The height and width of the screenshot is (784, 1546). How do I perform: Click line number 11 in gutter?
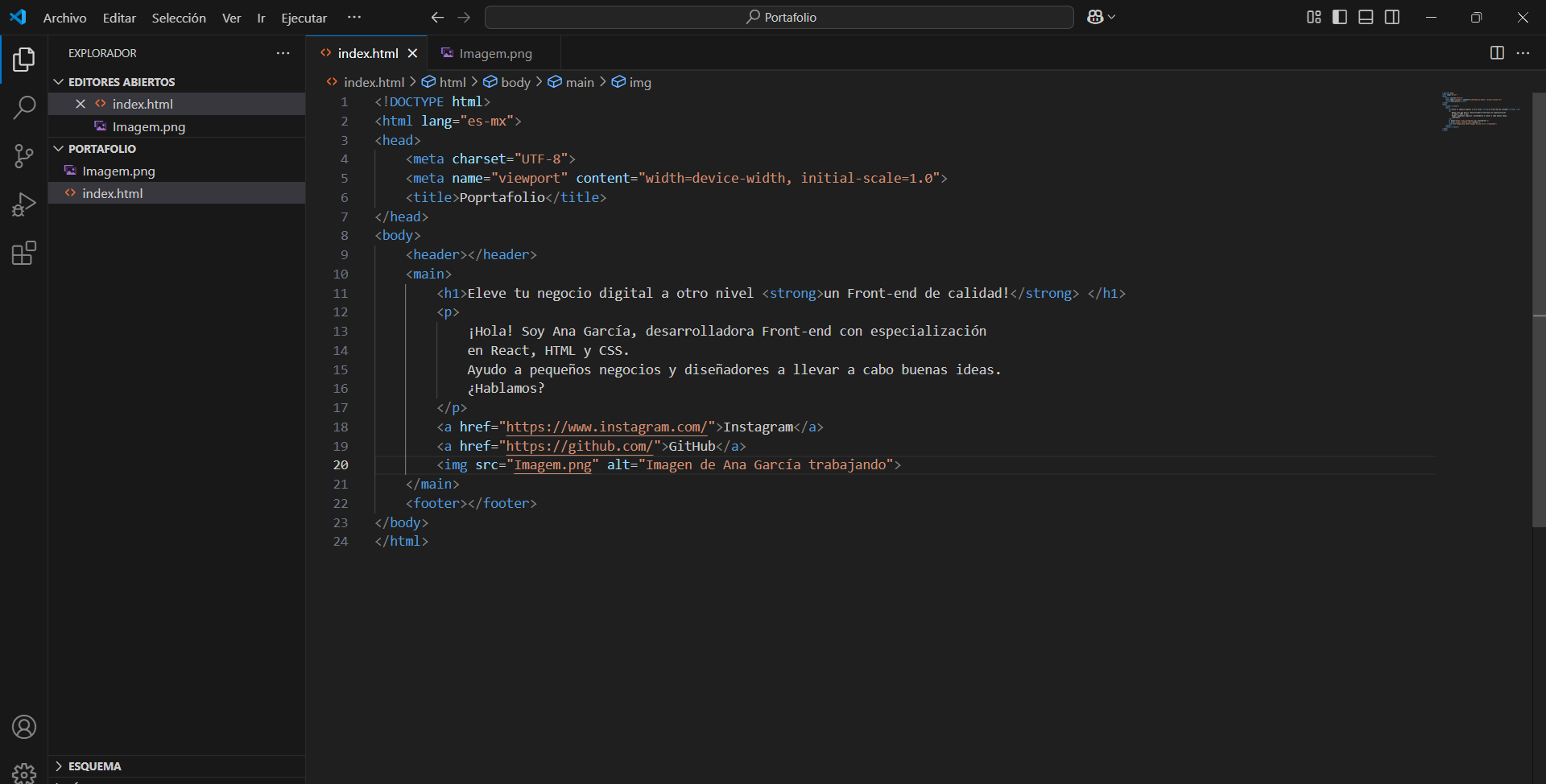(341, 293)
